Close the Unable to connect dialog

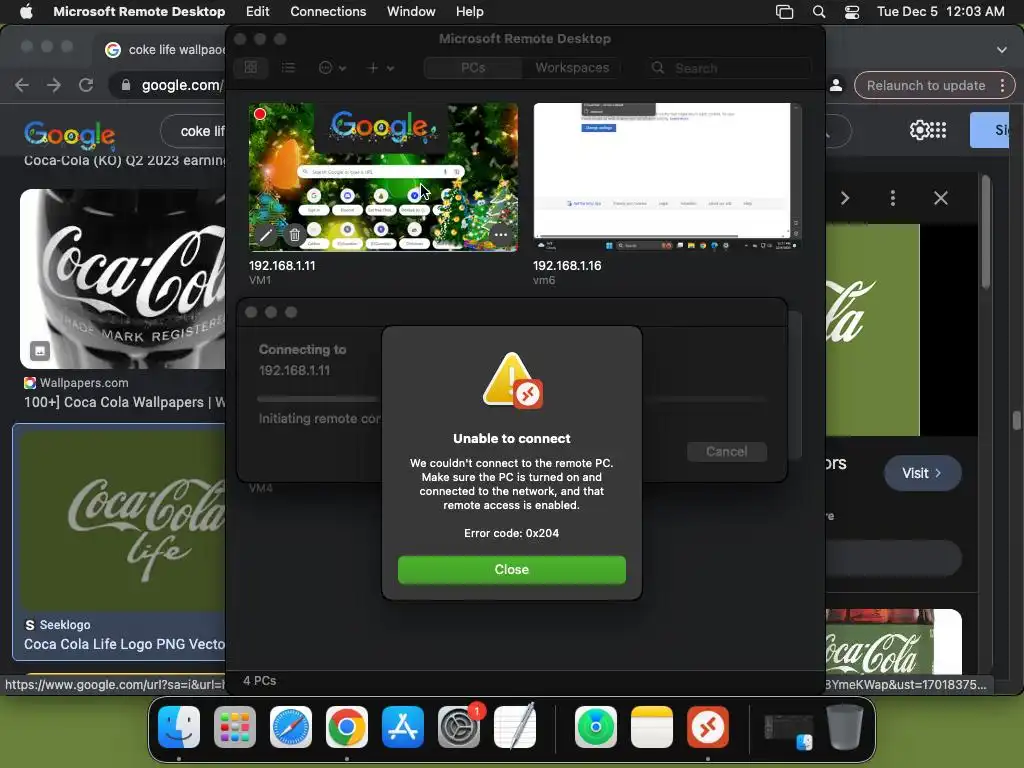tap(511, 569)
